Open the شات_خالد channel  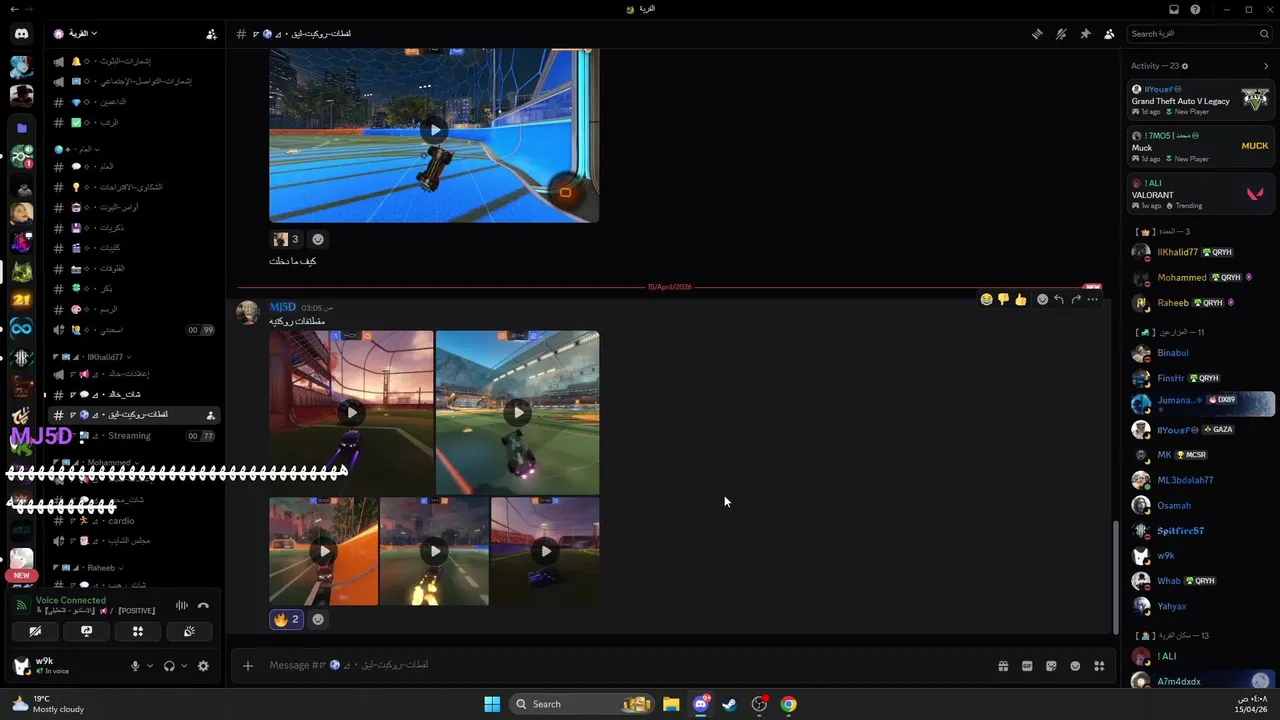133,394
